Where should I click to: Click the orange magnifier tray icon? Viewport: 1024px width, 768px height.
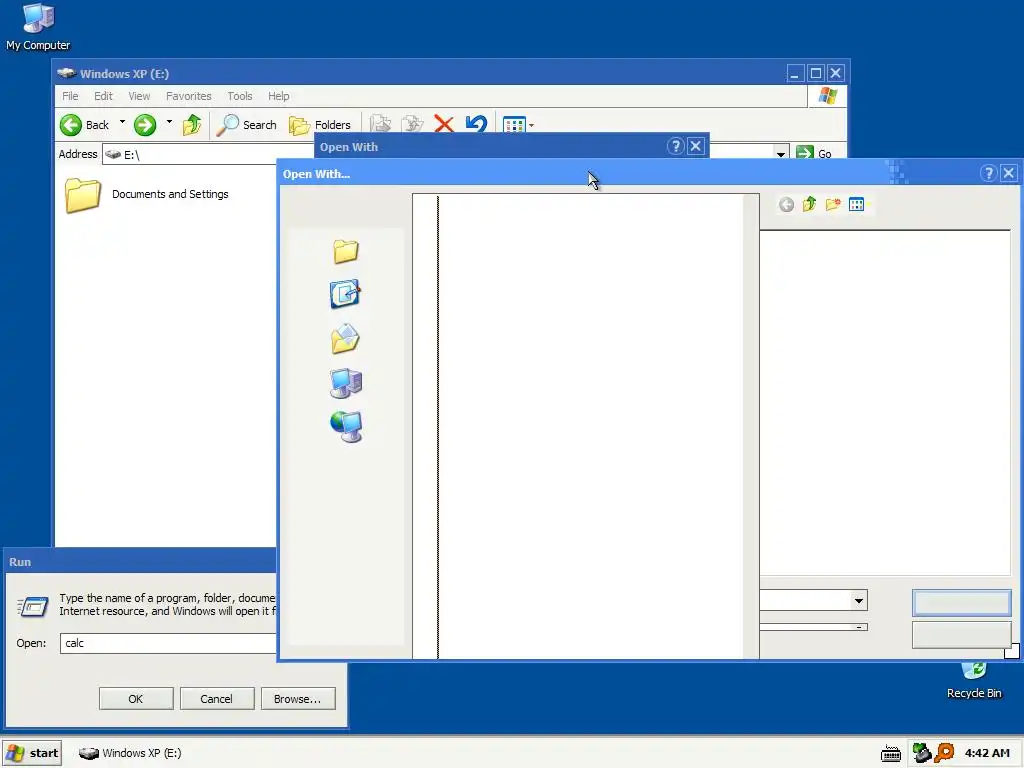coord(944,753)
